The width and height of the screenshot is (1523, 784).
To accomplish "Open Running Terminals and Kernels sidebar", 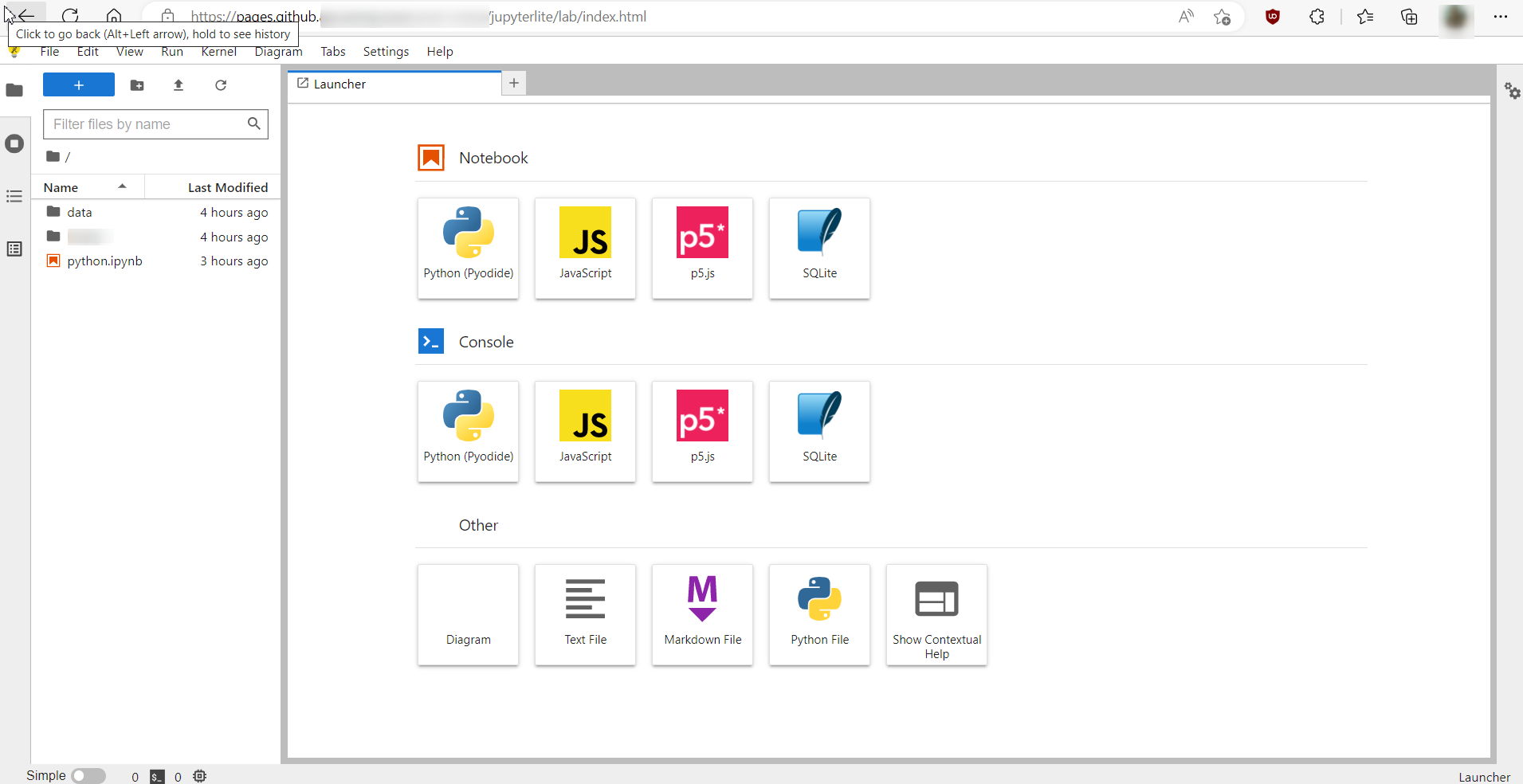I will (x=14, y=143).
